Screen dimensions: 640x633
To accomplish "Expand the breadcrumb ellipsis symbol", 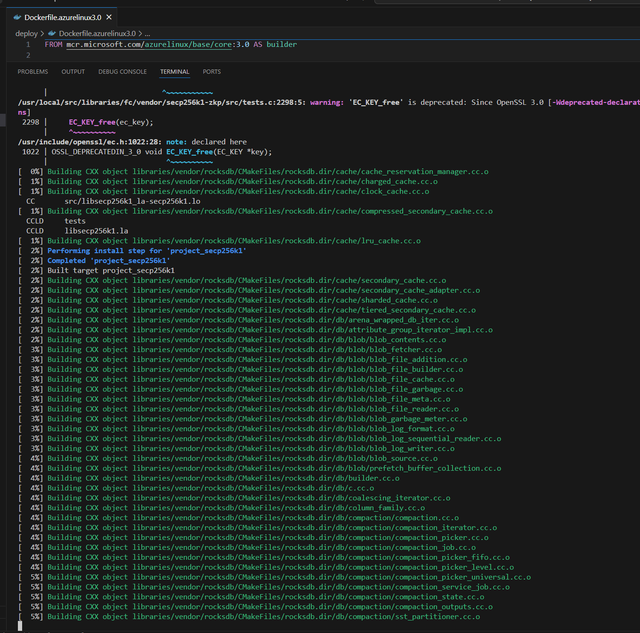I will coord(146,33).
